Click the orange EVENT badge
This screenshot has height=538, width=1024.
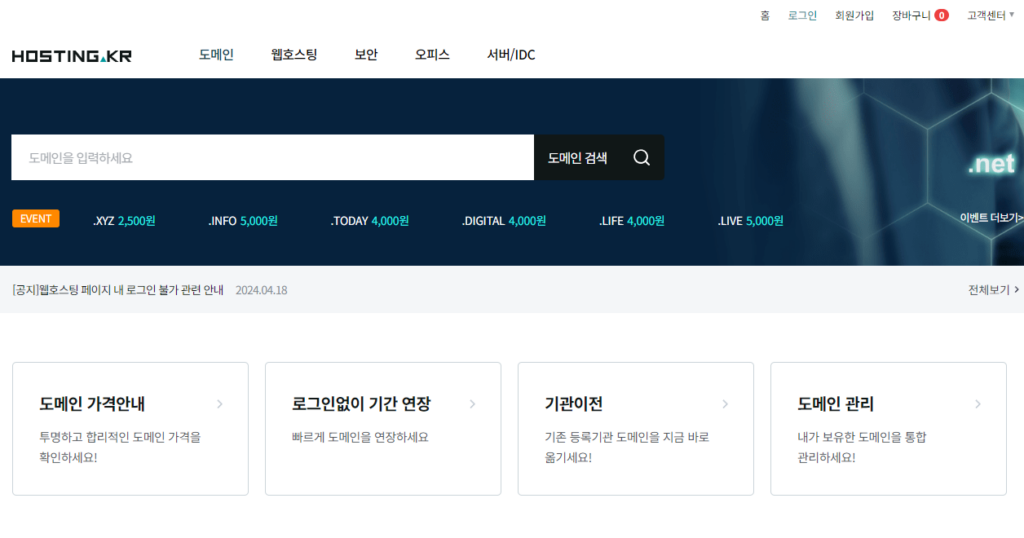(35, 219)
